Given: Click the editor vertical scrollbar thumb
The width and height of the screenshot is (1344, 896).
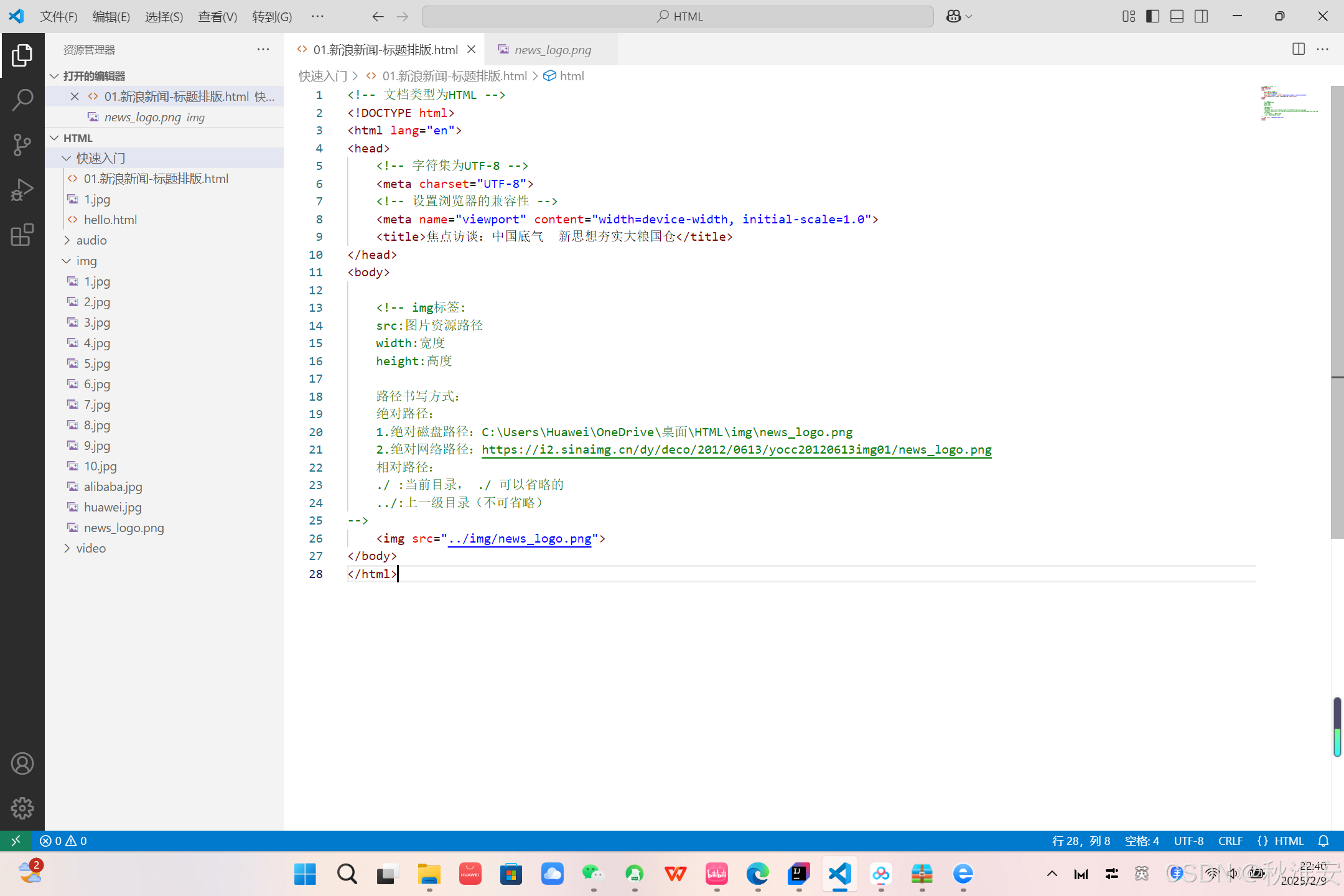Looking at the screenshot, I should click(1337, 311).
